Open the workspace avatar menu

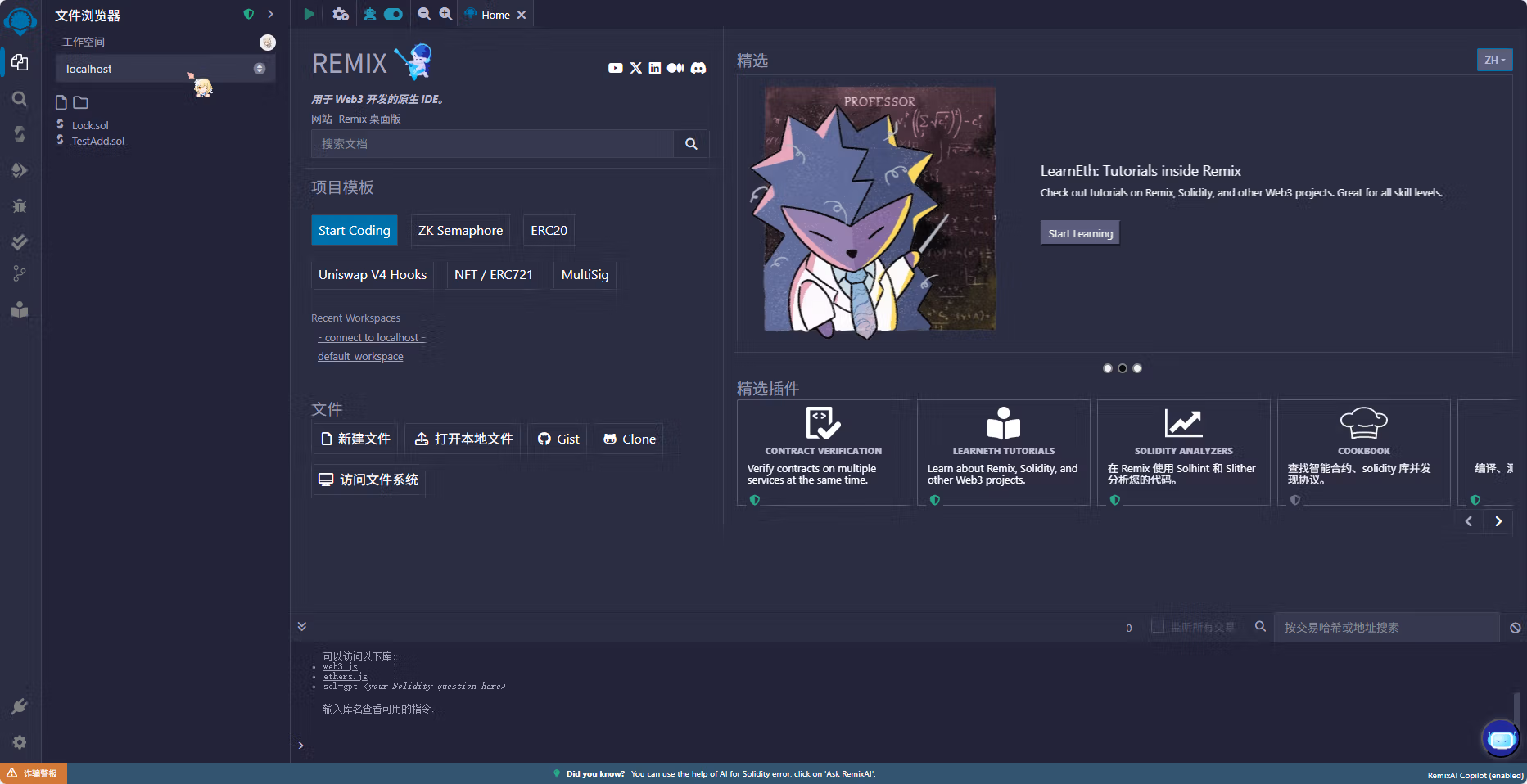point(268,43)
